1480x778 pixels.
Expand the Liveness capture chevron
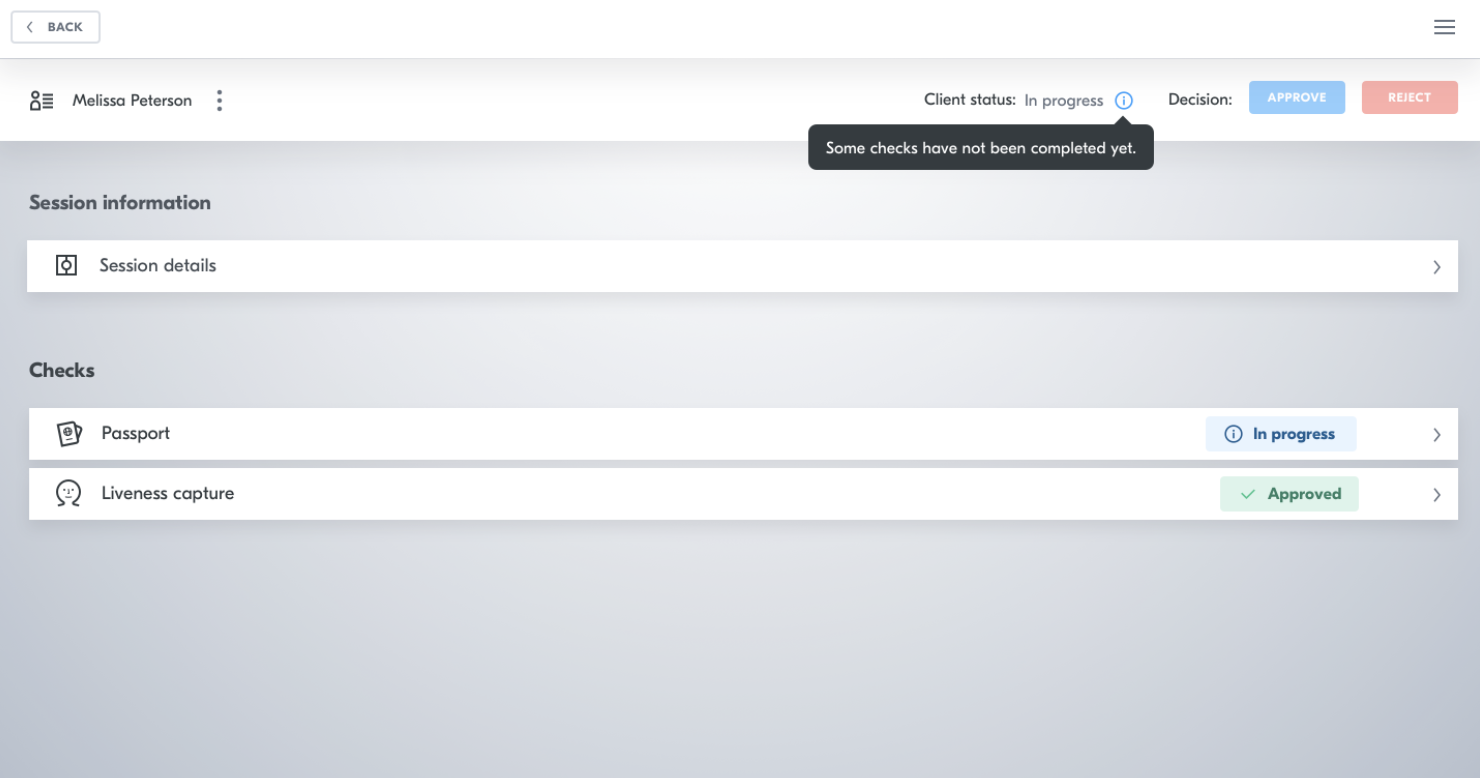pos(1437,495)
